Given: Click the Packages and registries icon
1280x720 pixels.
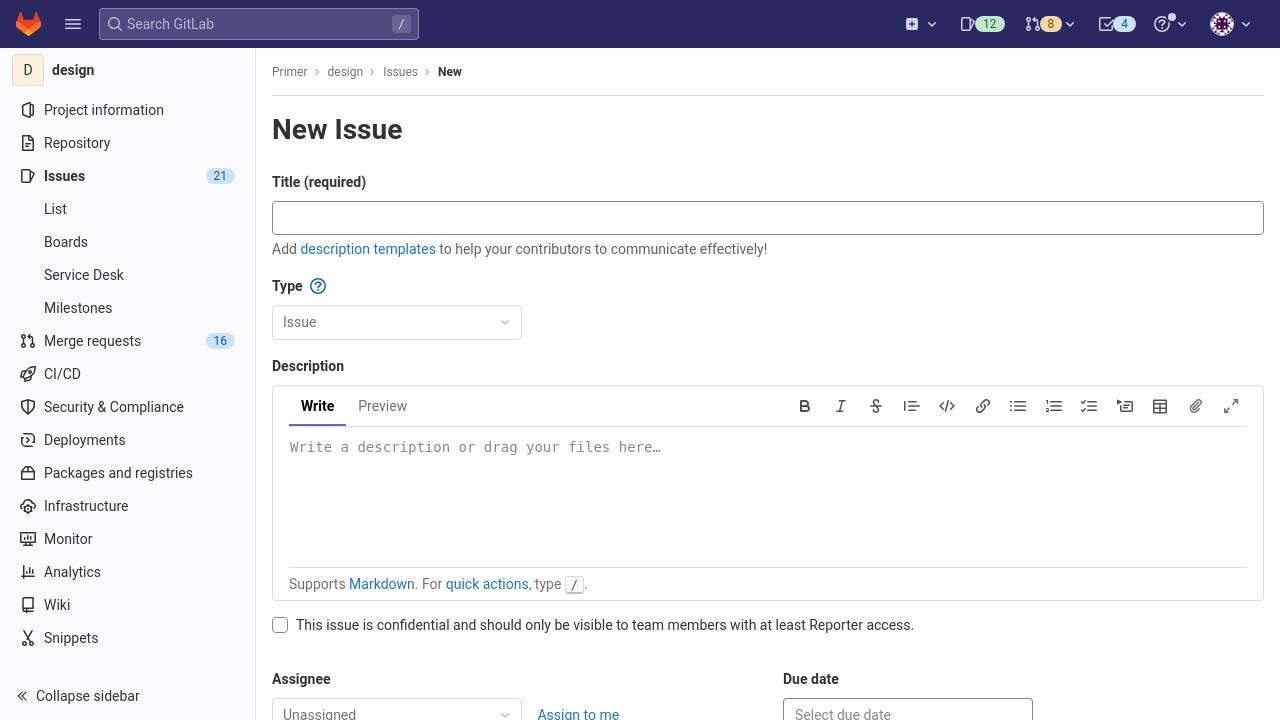Looking at the screenshot, I should click(28, 473).
